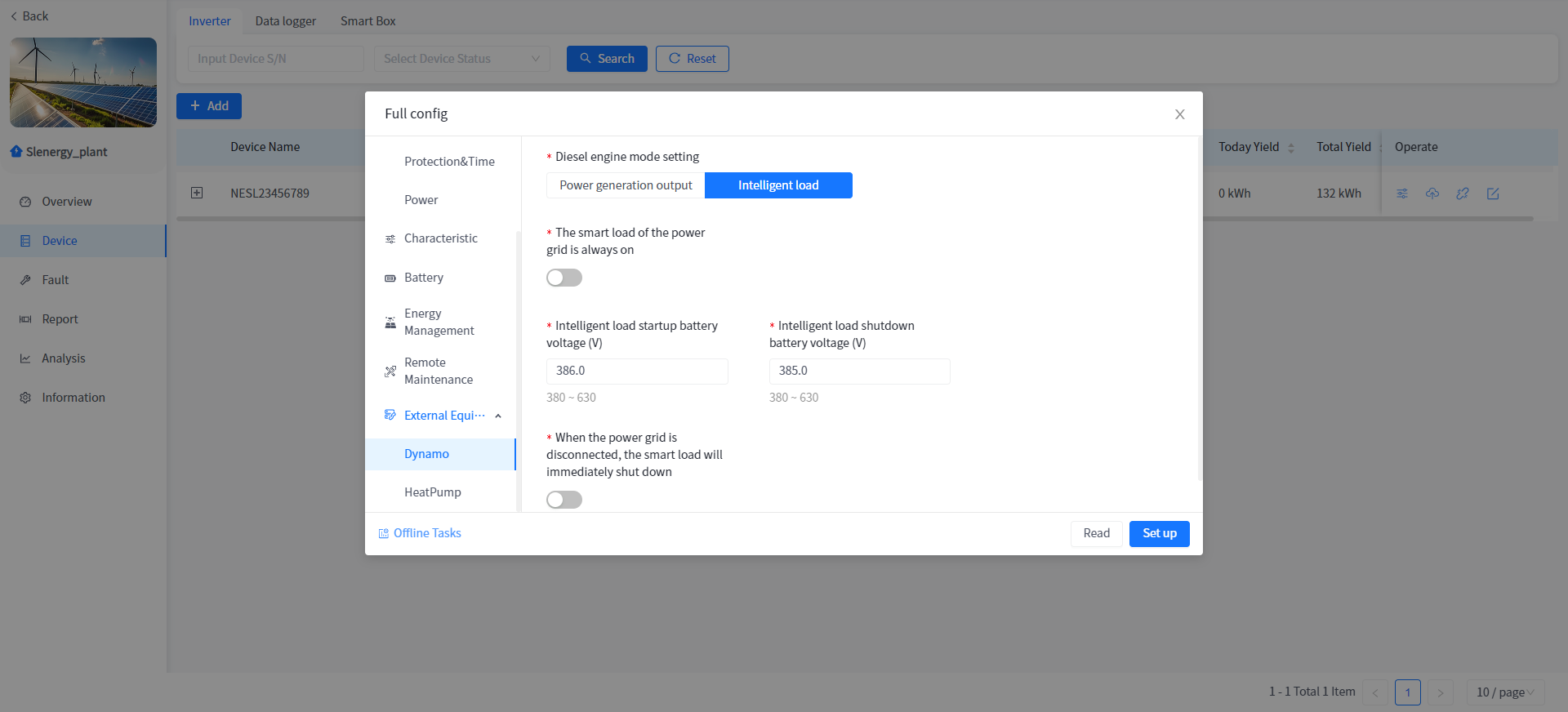The image size is (1568, 712).
Task: Click the startup battery voltage input field
Action: click(x=636, y=371)
